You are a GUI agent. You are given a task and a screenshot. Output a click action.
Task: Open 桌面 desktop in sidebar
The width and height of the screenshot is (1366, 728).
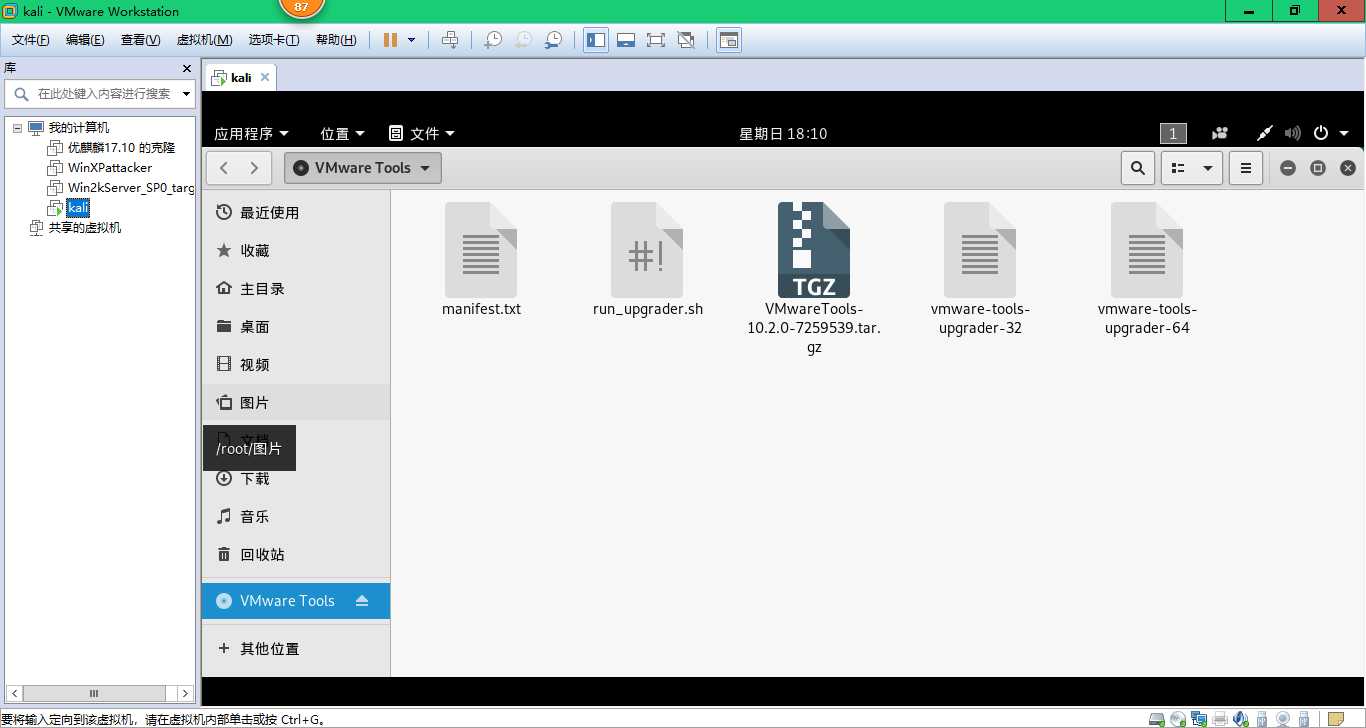[296, 327]
